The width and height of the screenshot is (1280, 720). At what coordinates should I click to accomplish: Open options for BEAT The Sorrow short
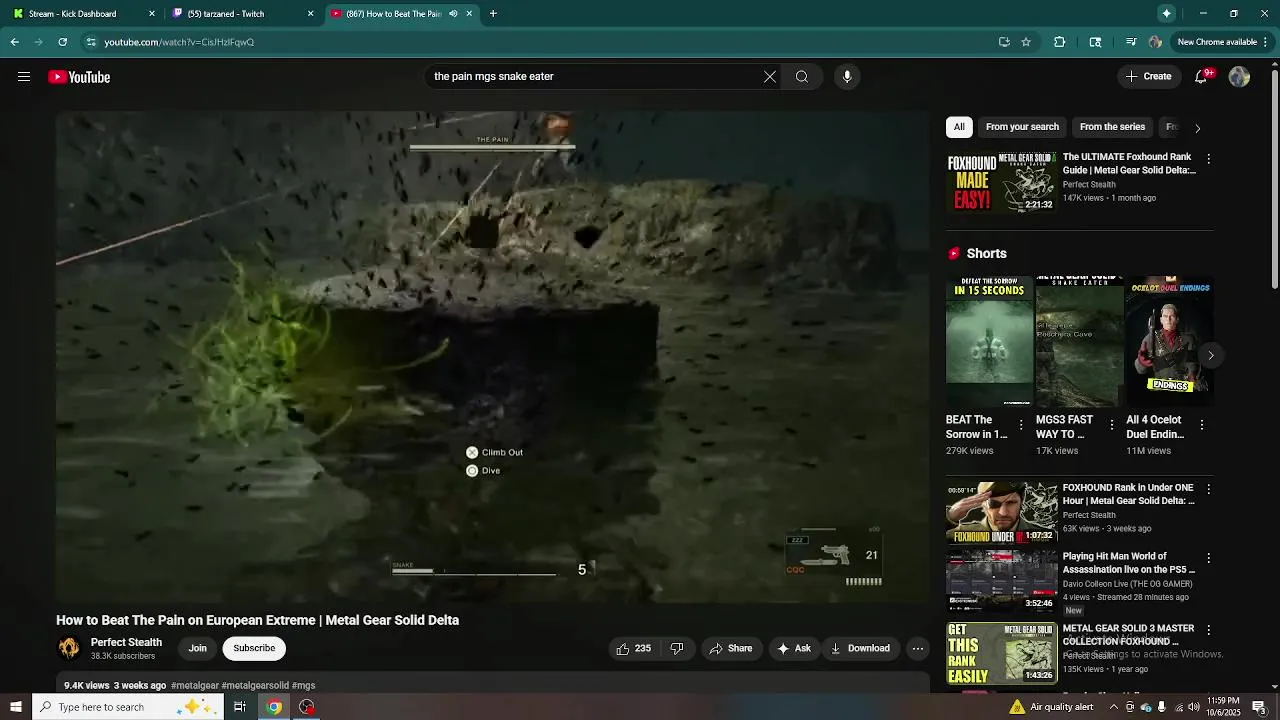click(x=1021, y=425)
